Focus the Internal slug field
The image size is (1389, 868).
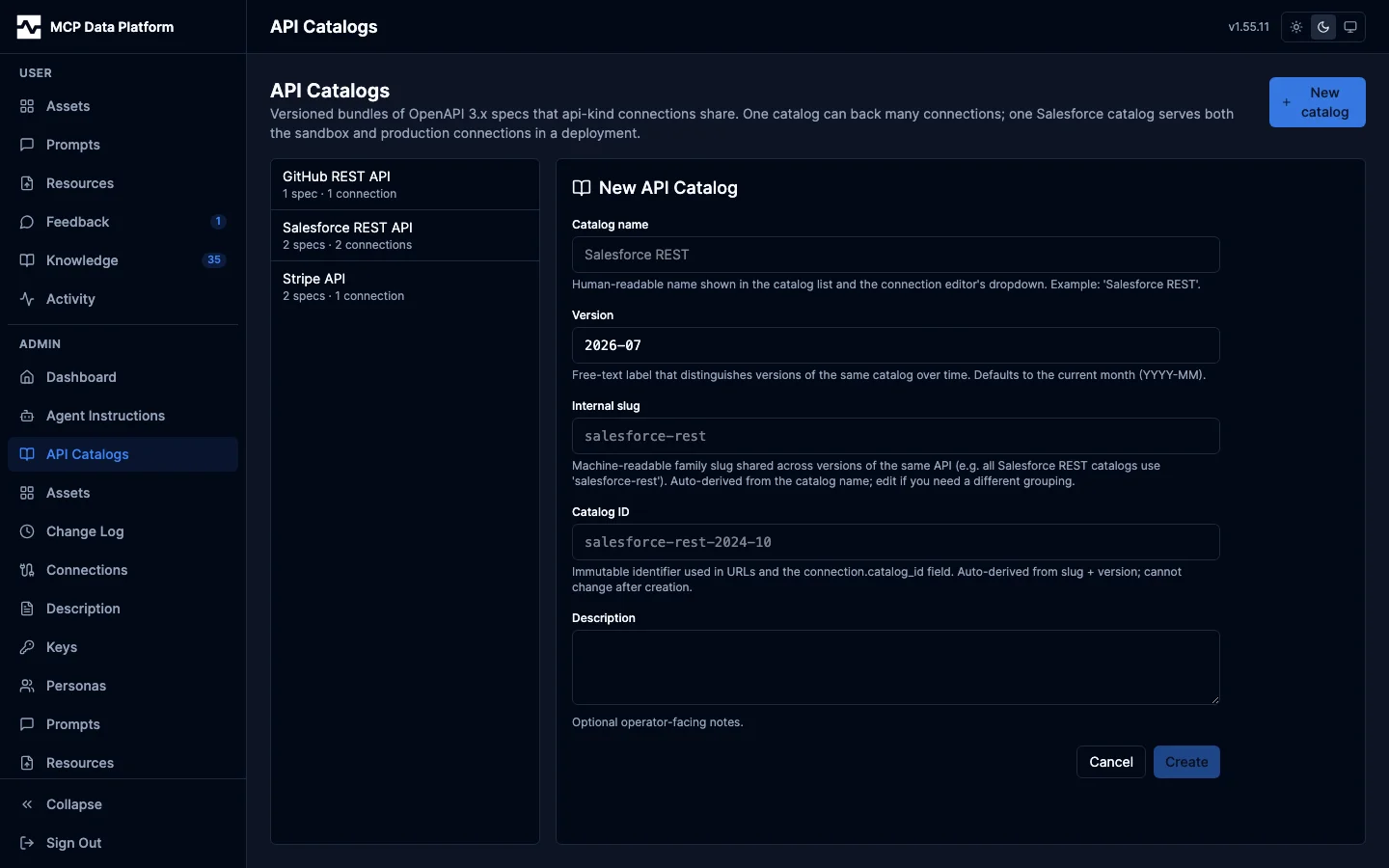point(896,436)
